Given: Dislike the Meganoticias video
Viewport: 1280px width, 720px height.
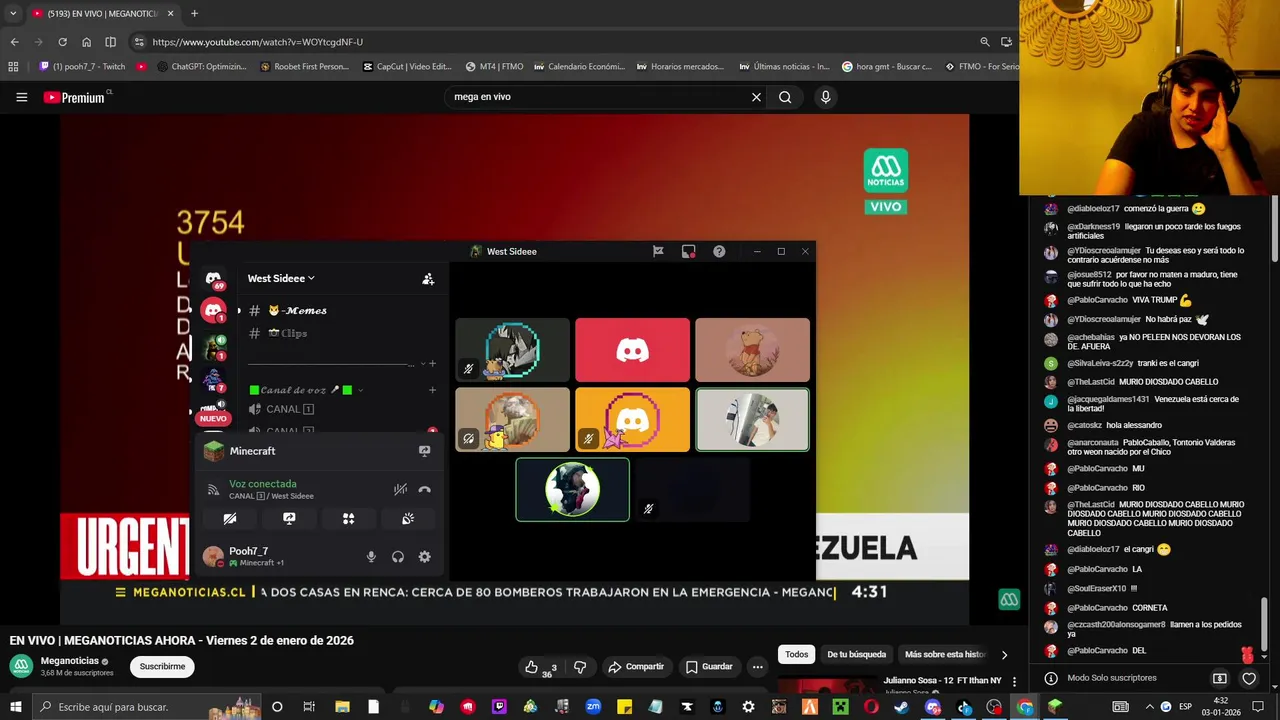Looking at the screenshot, I should click(579, 667).
